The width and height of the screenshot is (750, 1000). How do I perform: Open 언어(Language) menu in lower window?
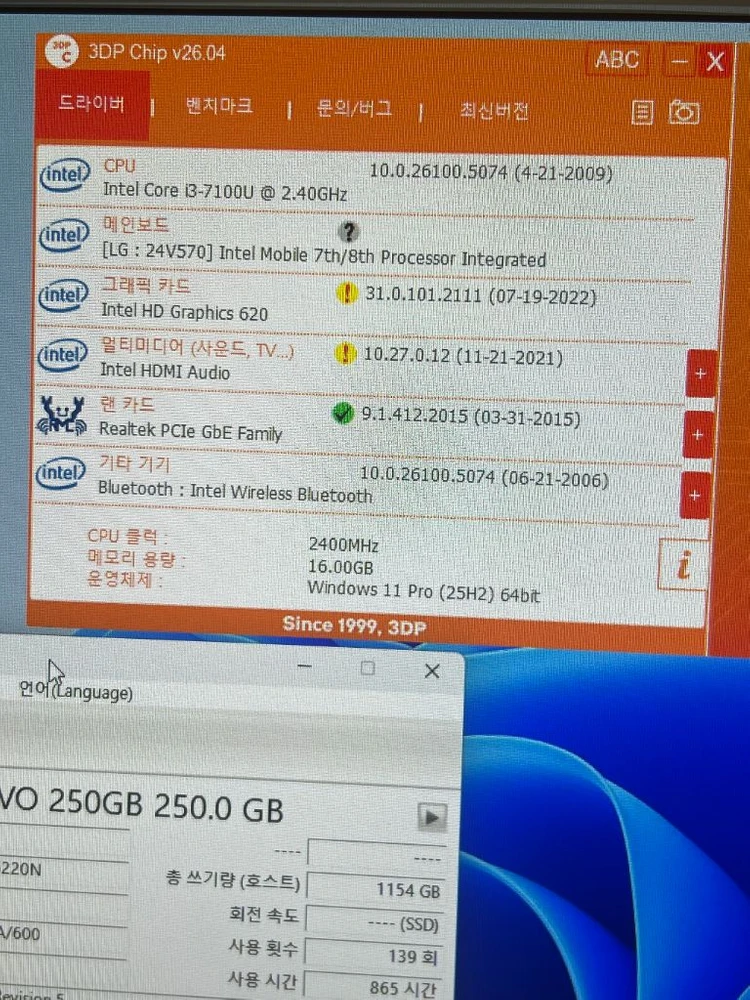pos(76,691)
